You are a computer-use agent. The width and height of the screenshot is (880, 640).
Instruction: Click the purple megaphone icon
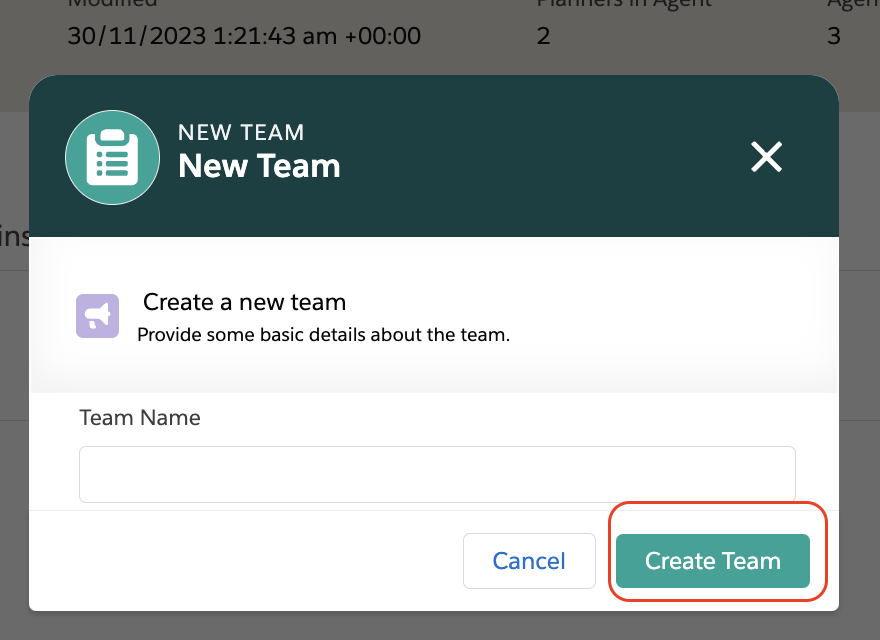pos(98,316)
